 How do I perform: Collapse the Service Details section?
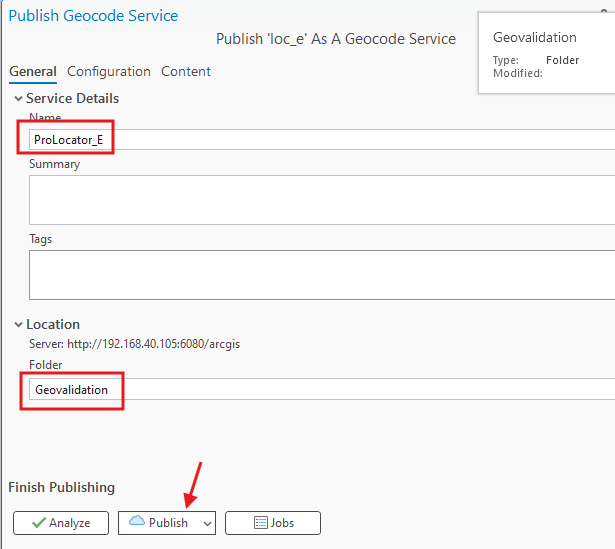18,98
